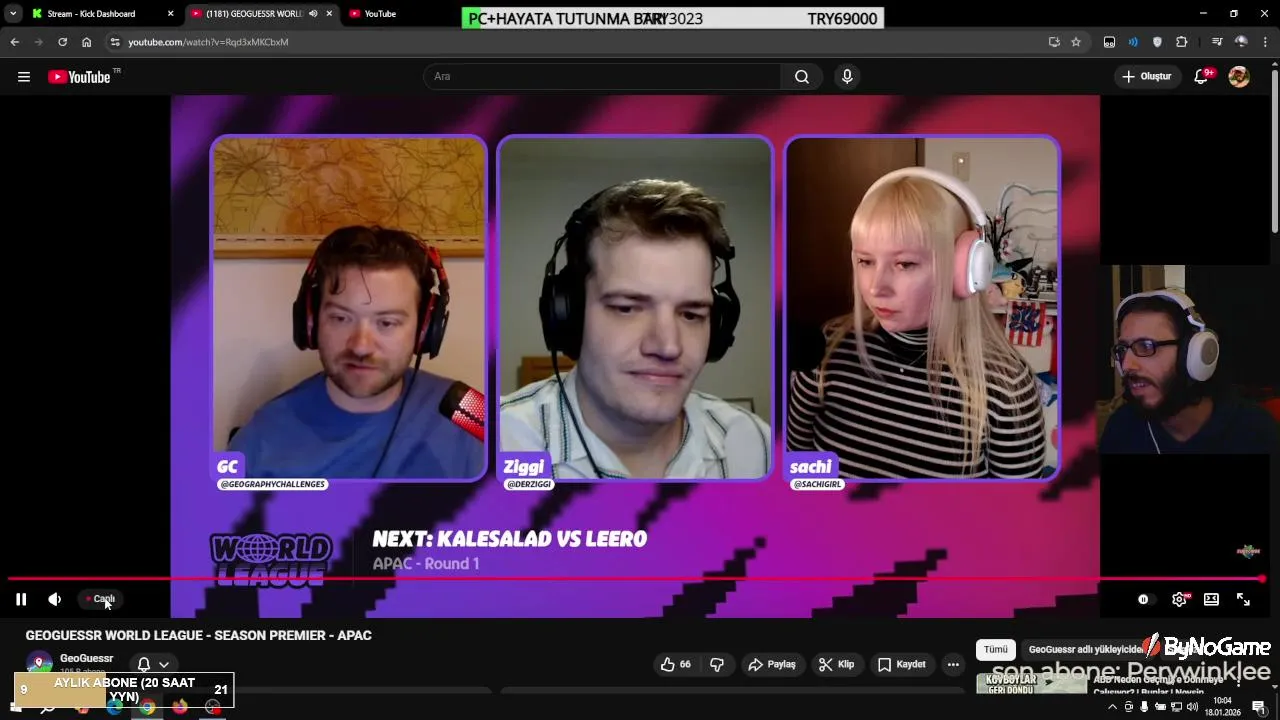Open YouTube notifications bell
Screen dimensions: 1280x720
pos(1201,77)
